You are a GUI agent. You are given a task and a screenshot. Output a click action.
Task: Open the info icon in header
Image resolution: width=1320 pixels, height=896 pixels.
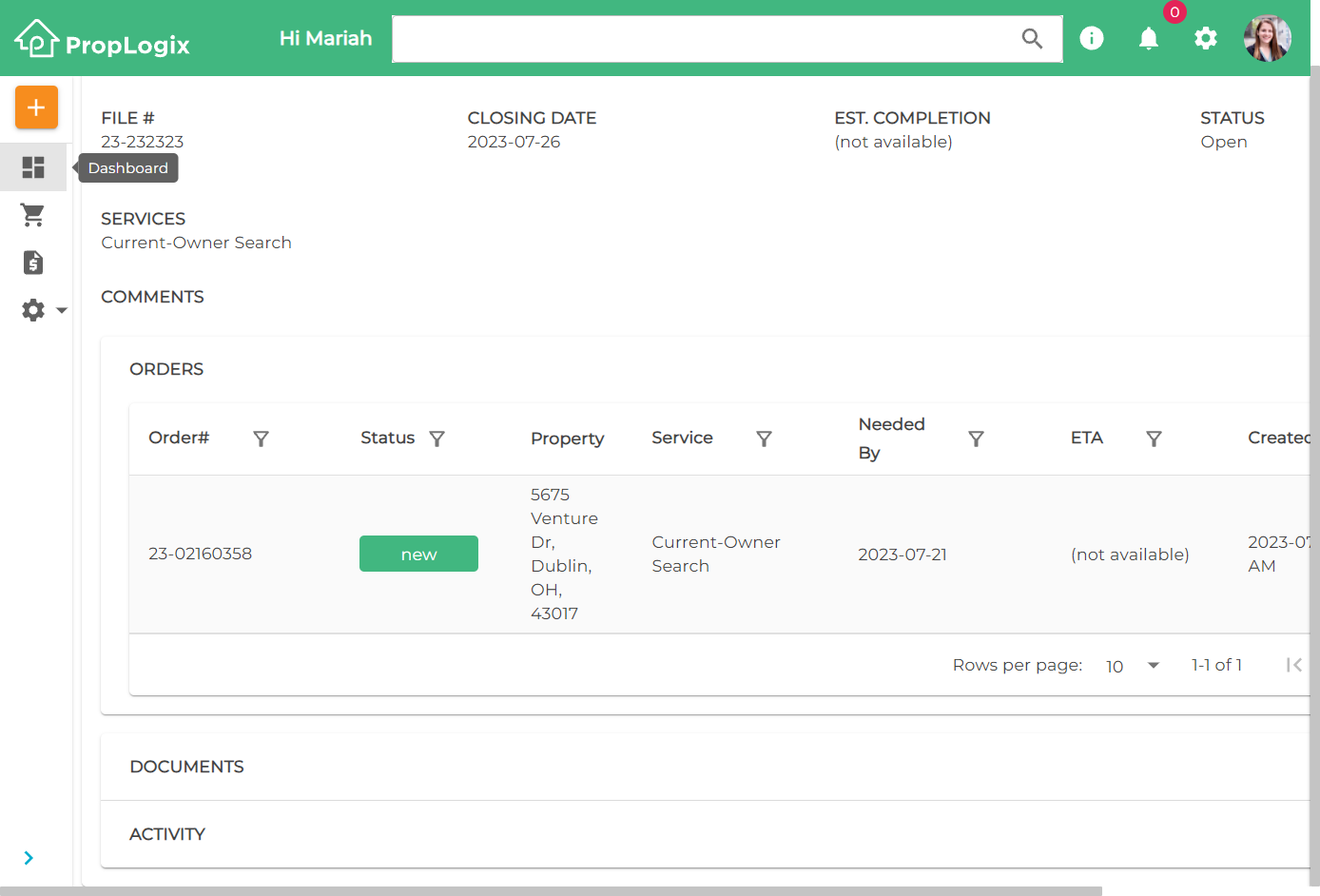click(x=1092, y=38)
